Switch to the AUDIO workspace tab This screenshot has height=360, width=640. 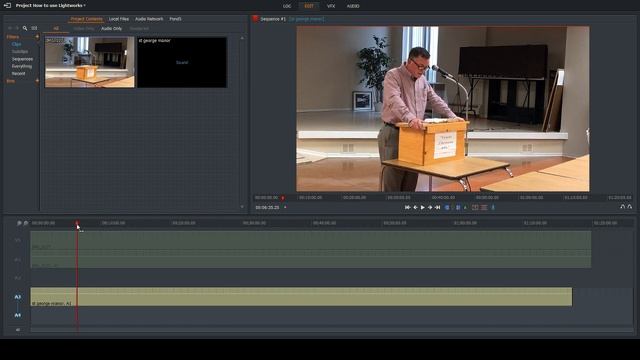pyautogui.click(x=353, y=6)
